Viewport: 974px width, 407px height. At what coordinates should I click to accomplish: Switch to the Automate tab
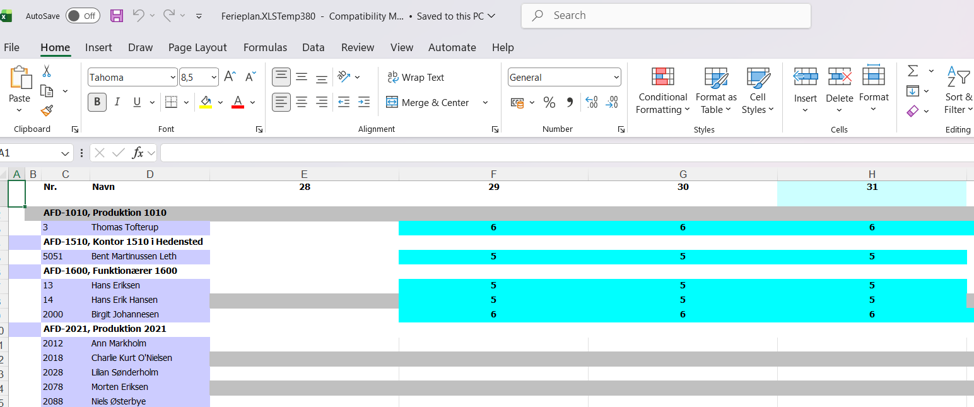(x=452, y=47)
